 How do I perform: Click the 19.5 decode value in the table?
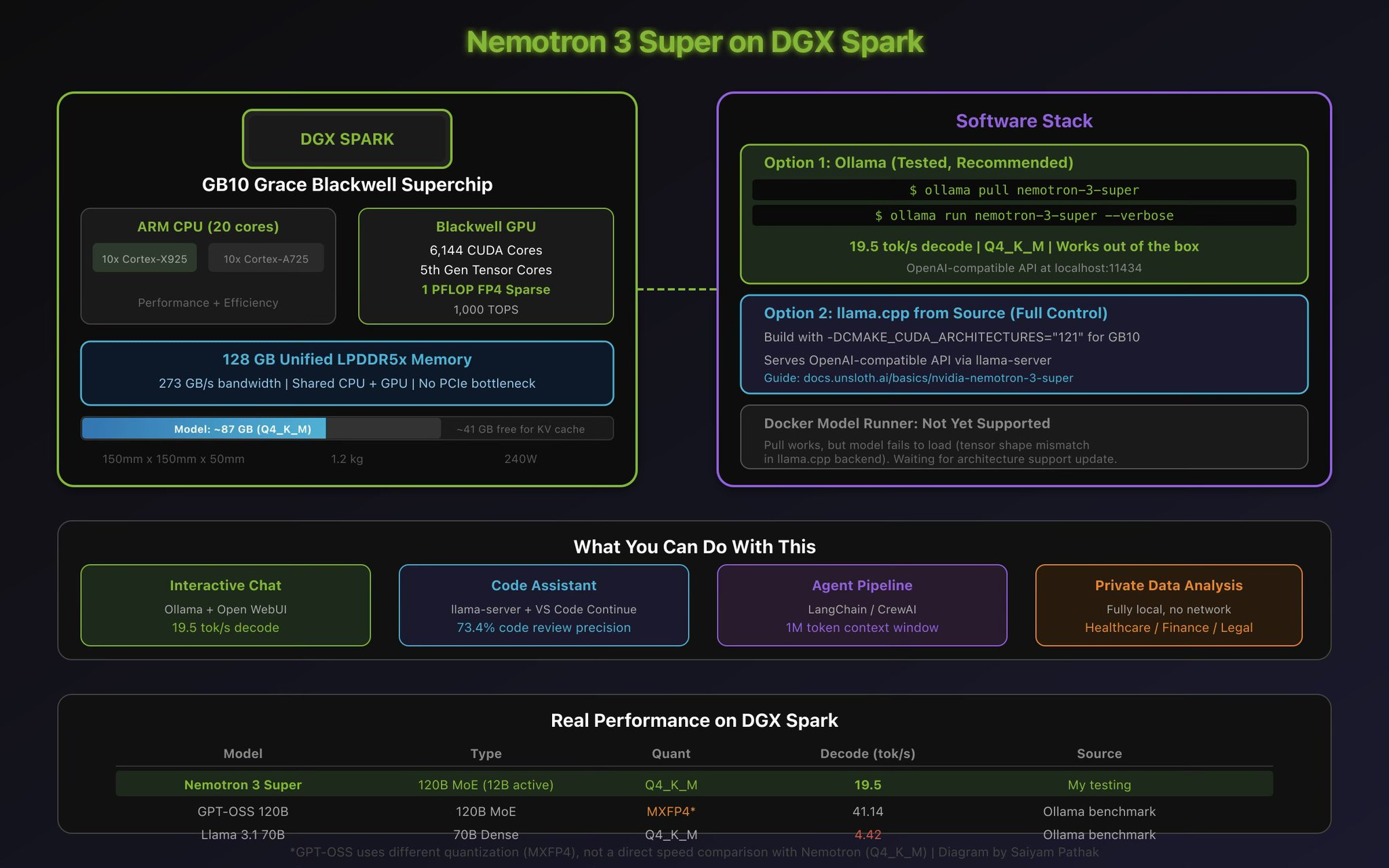pos(867,785)
